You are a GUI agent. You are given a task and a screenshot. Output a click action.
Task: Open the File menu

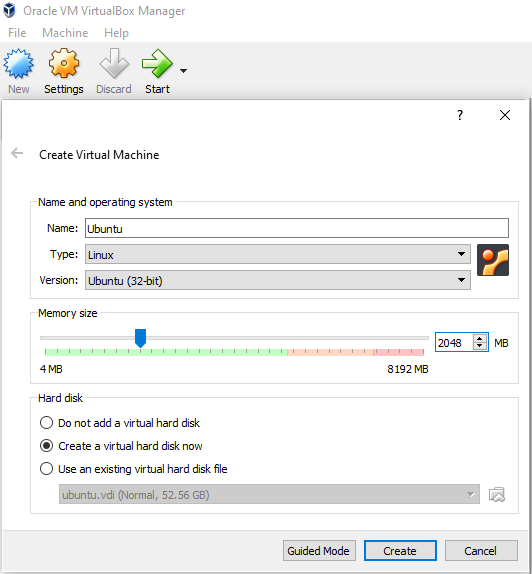point(17,33)
